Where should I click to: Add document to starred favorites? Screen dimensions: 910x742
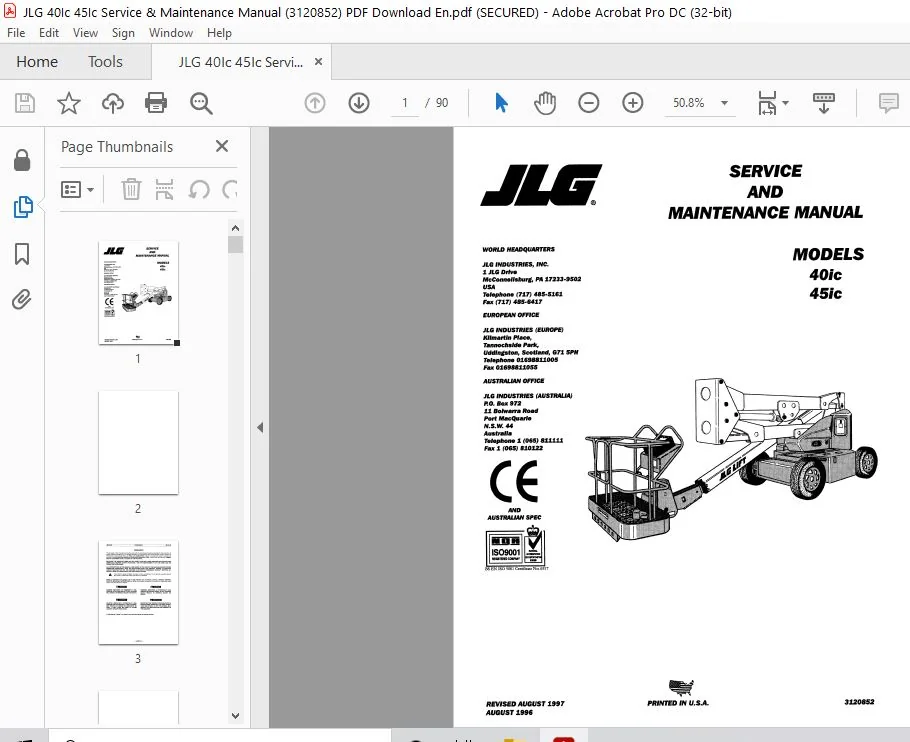68,103
